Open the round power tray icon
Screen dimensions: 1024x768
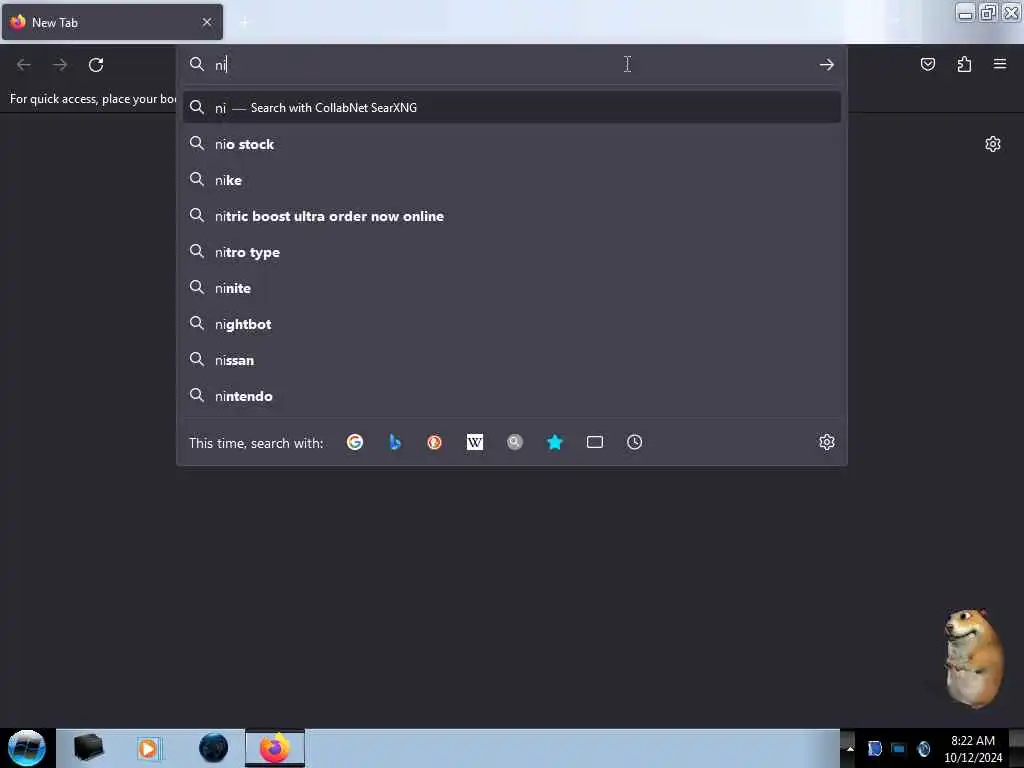coord(923,748)
